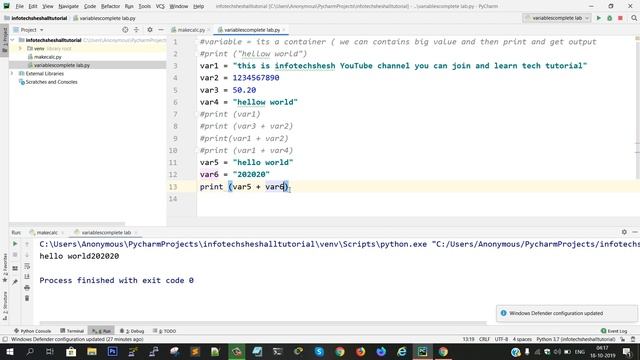Click the Windows Defender configuration updated notification
Image resolution: width=640 pixels, height=360 pixels.
[x=567, y=313]
